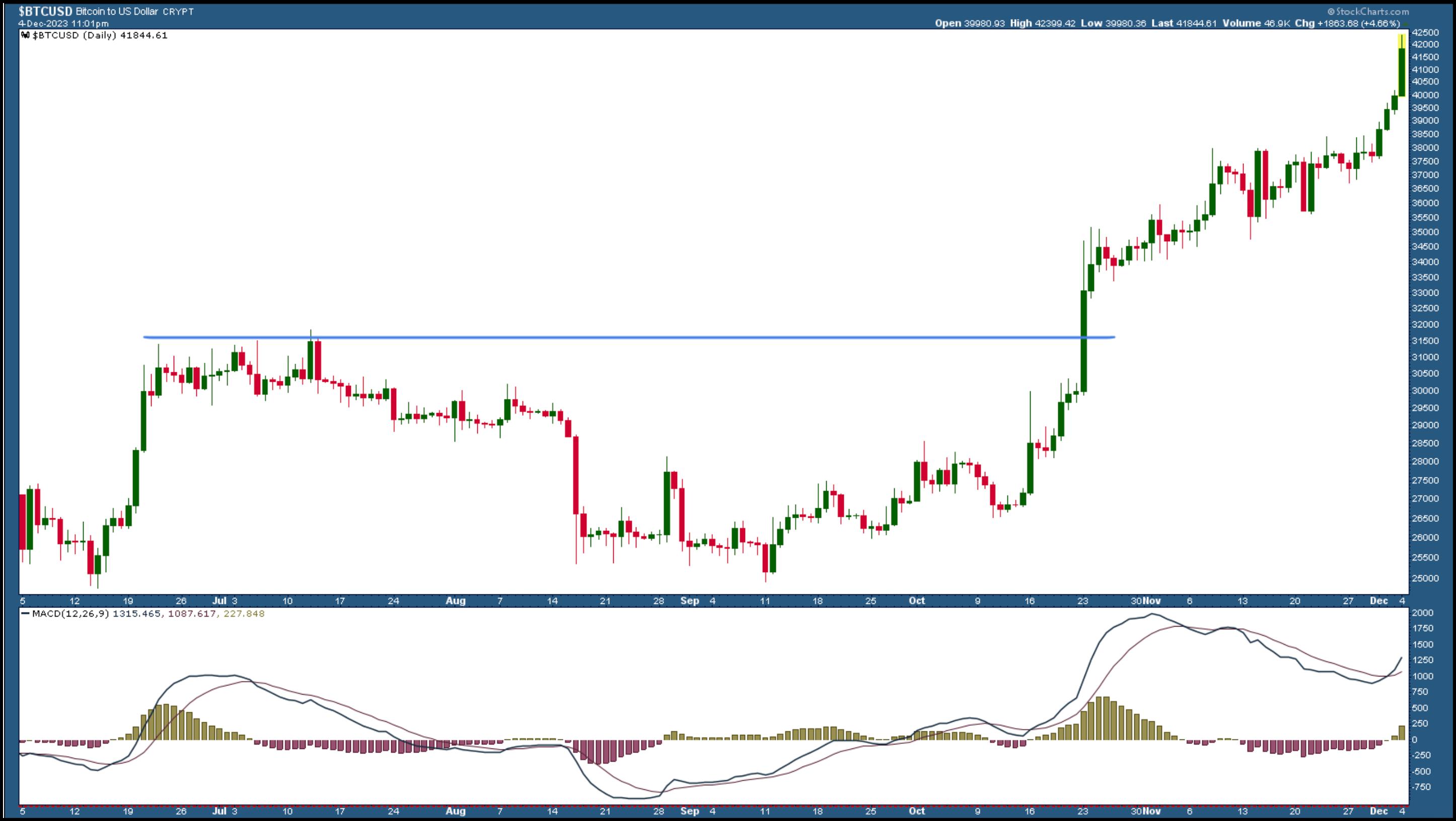Click the candlestick icon in price legend
This screenshot has width=1456, height=821.
(x=25, y=35)
